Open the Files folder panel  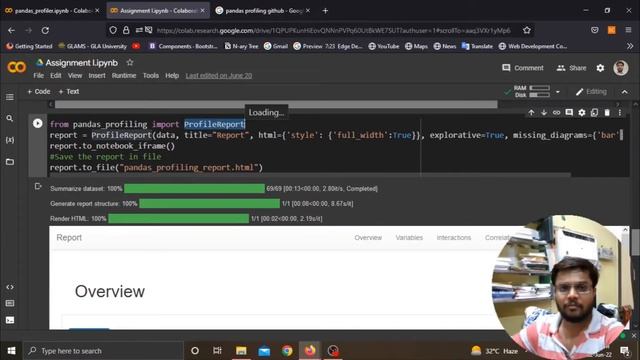[10, 162]
